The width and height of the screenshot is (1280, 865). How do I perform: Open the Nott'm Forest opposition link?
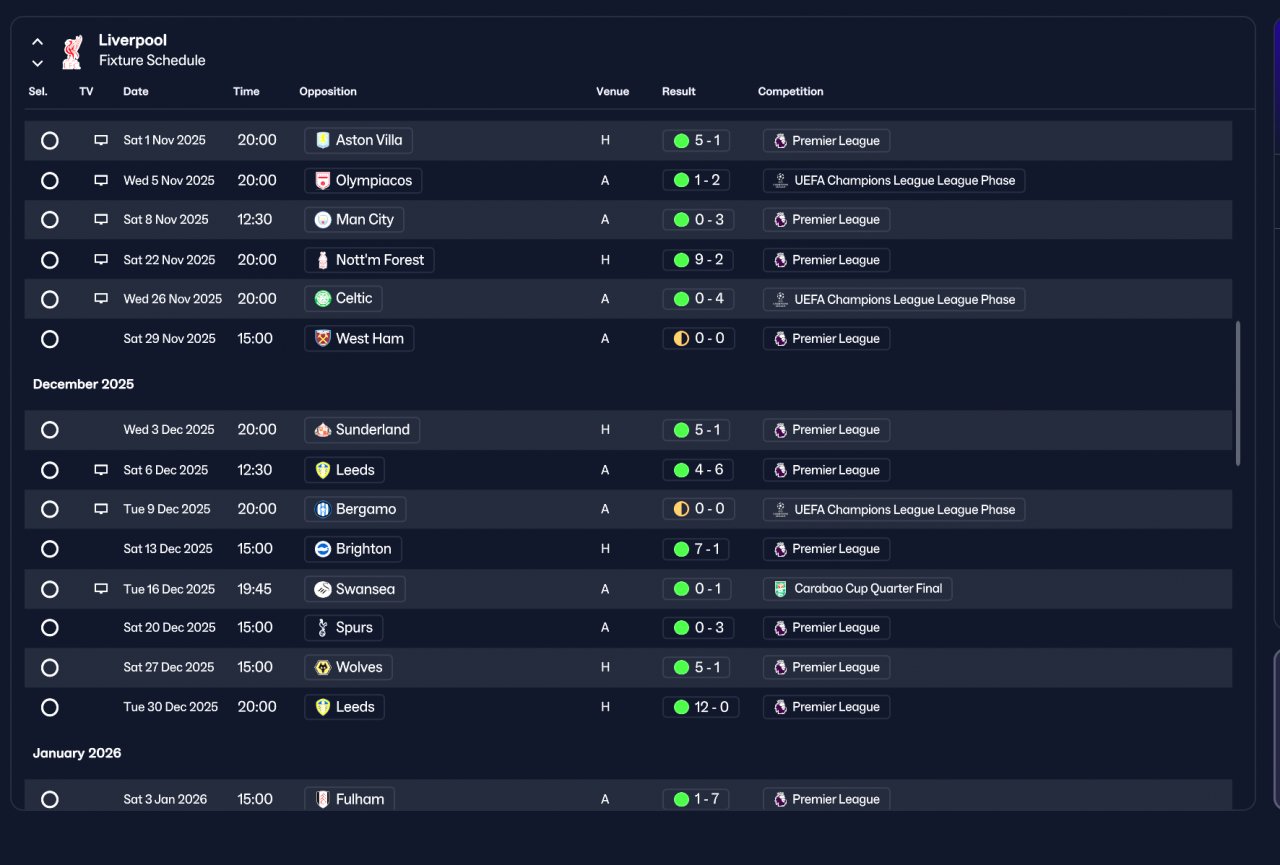(x=369, y=260)
